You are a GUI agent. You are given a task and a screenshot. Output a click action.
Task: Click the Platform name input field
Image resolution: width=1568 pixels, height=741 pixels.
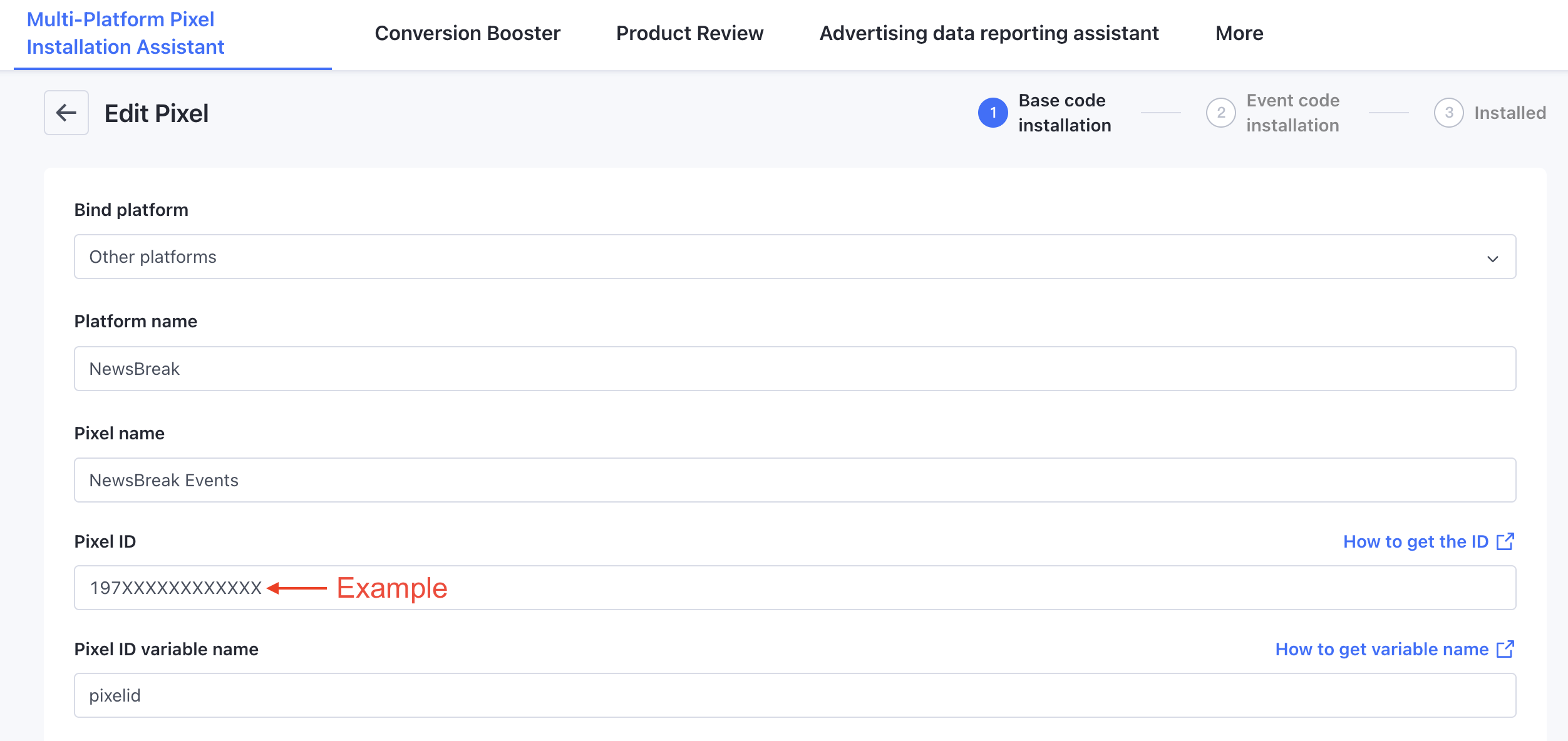pyautogui.click(x=794, y=369)
